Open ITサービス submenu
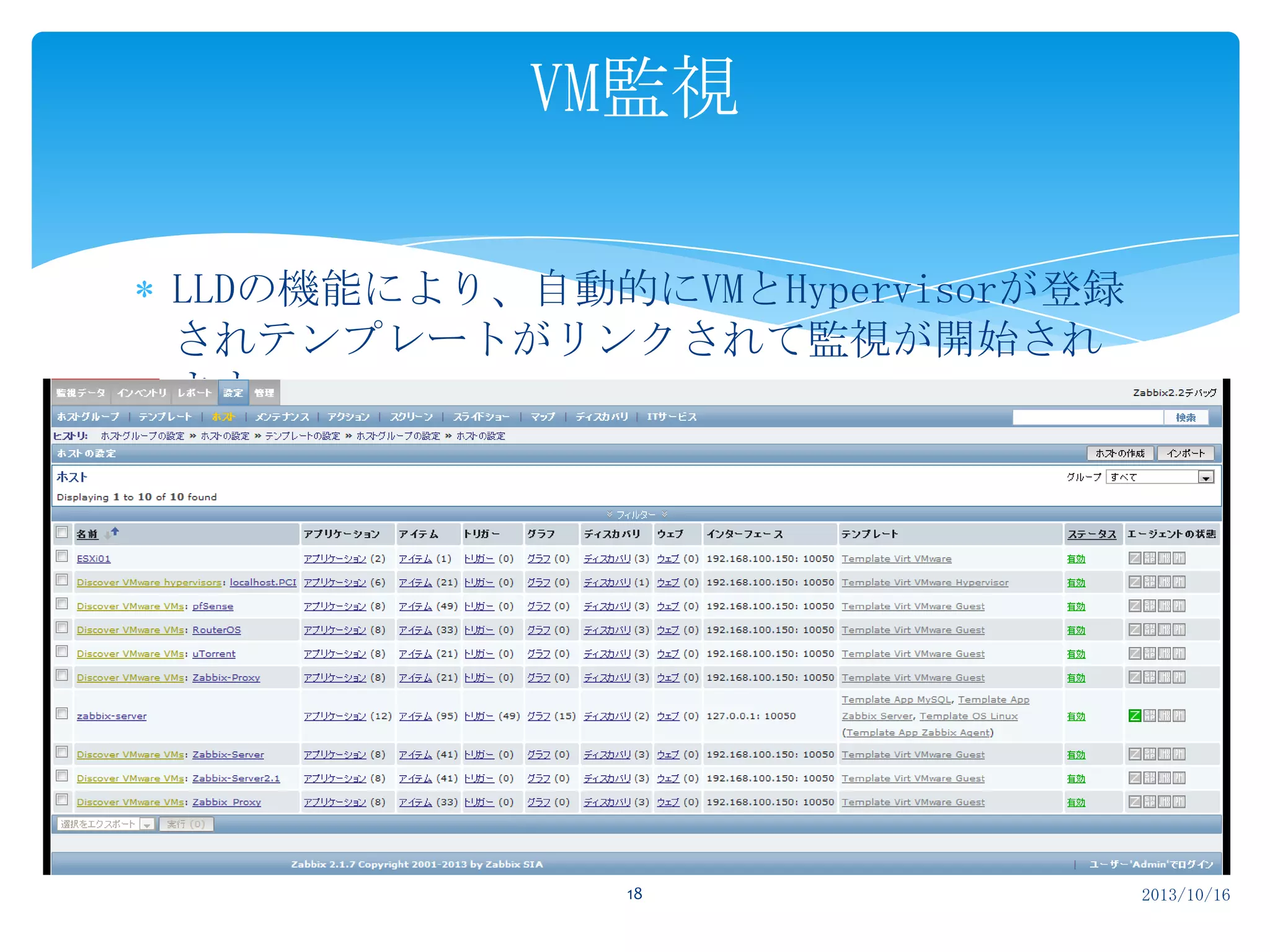This screenshot has height=952, width=1270. [672, 417]
